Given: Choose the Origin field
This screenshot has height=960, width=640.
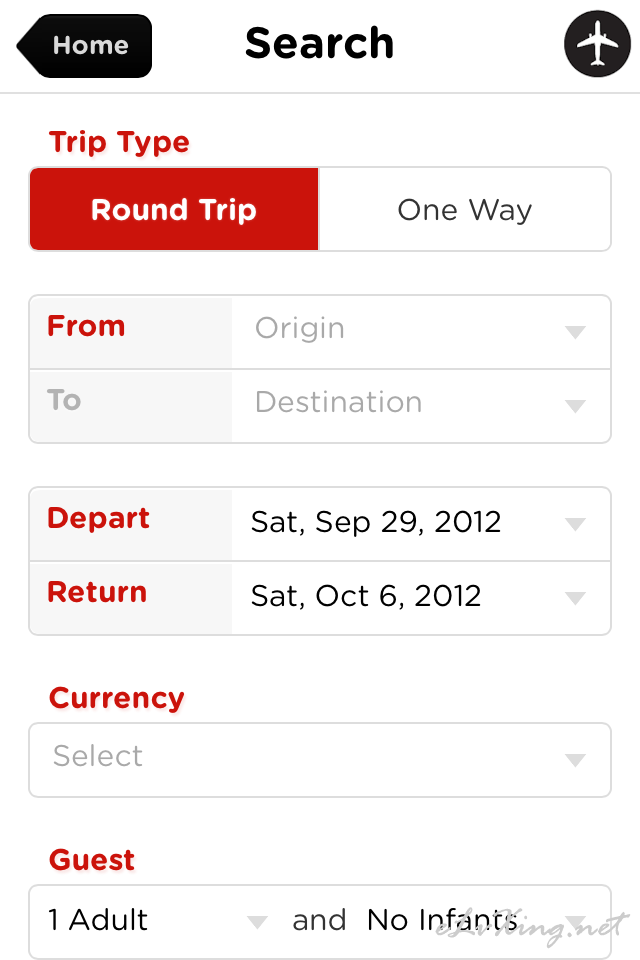Looking at the screenshot, I should (421, 332).
